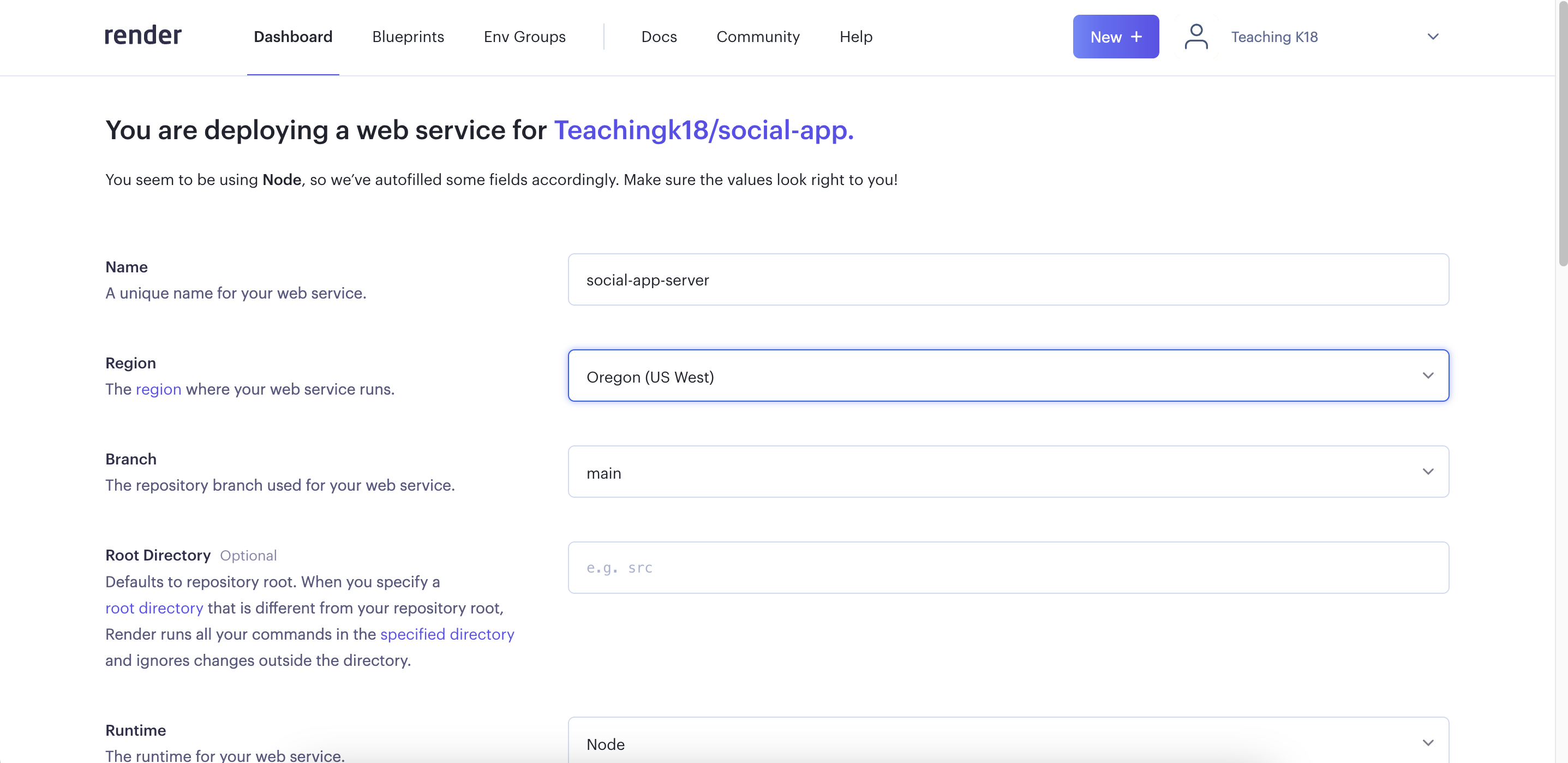Open the root directory link
The height and width of the screenshot is (763, 1568).
tap(154, 607)
